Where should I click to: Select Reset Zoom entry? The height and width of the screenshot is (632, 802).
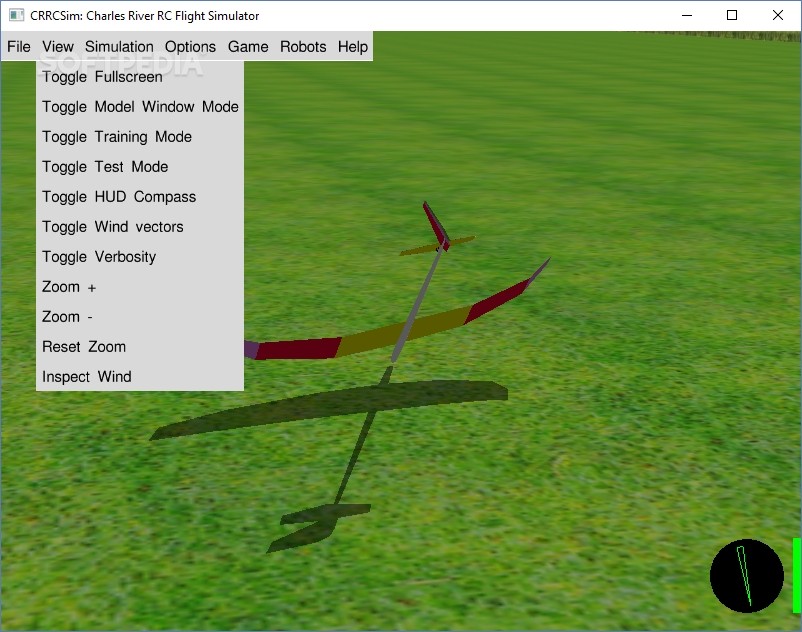pos(140,347)
